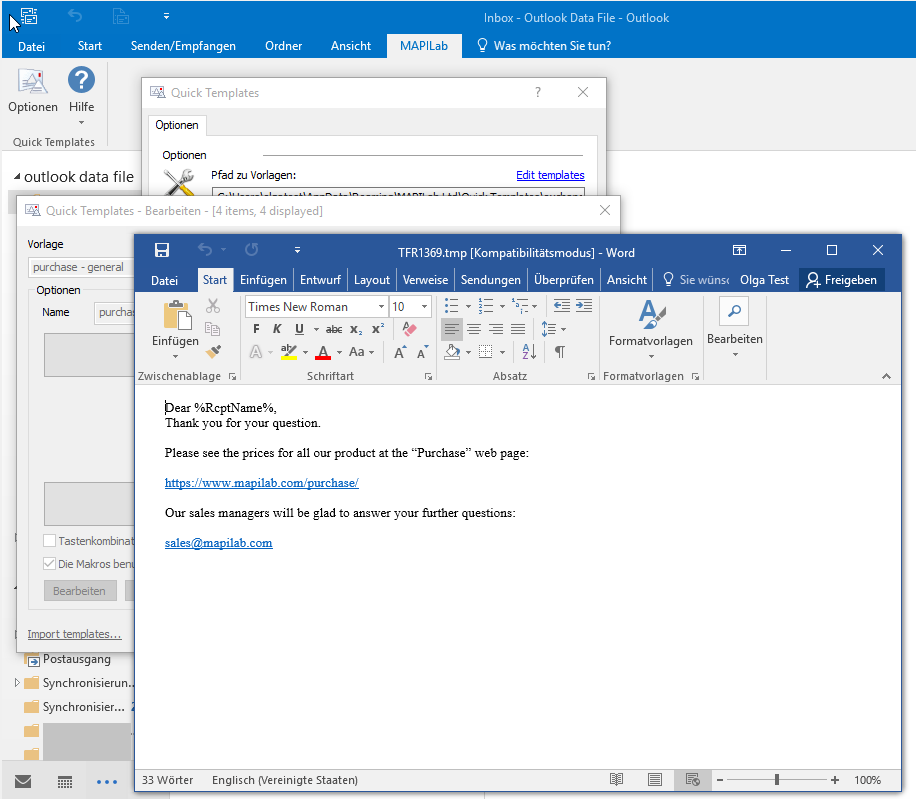This screenshot has width=916, height=799.
Task: Toggle underline (U) formatting
Action: coord(299,329)
